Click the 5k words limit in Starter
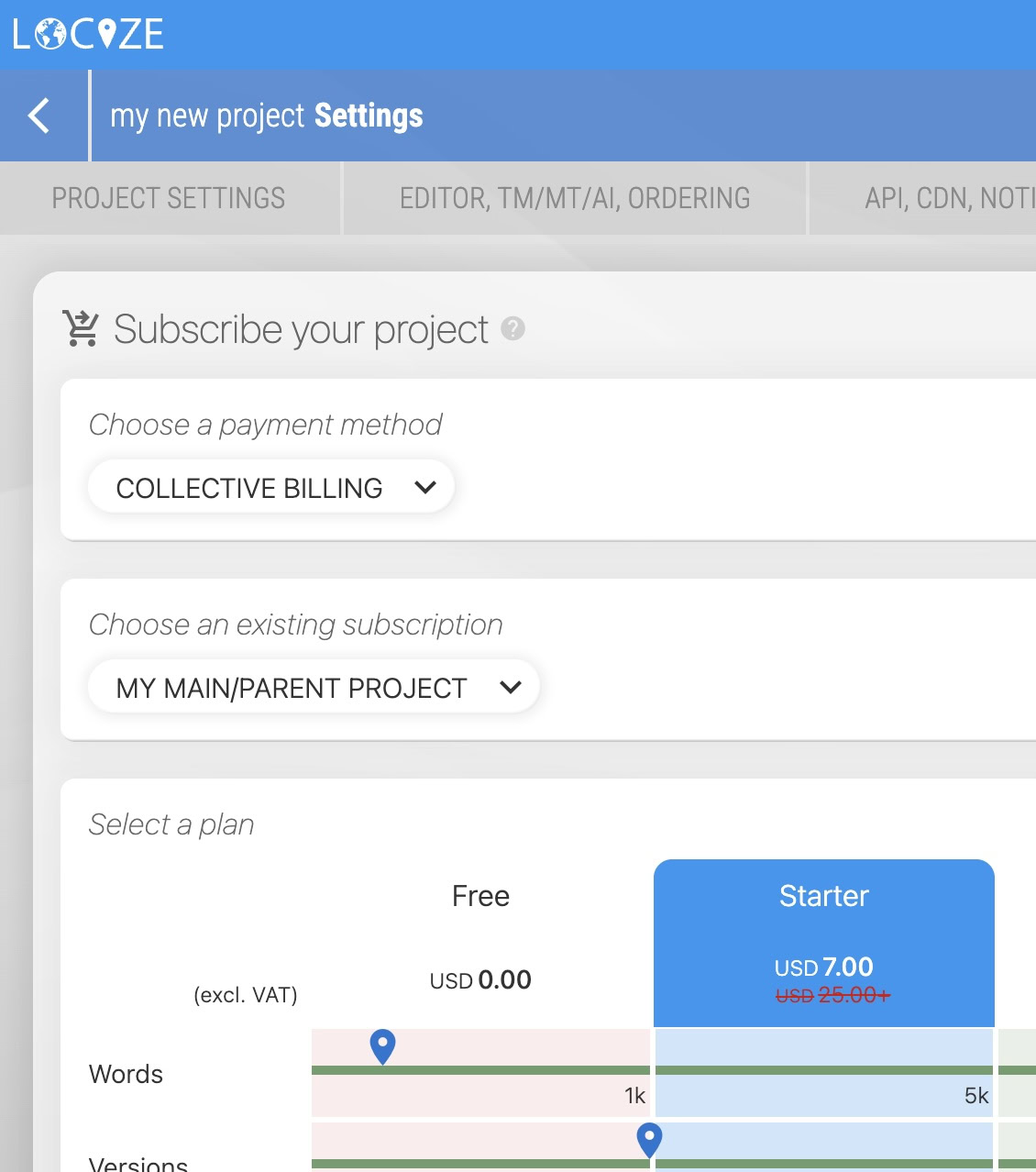This screenshot has height=1172, width=1036. coord(976,1096)
